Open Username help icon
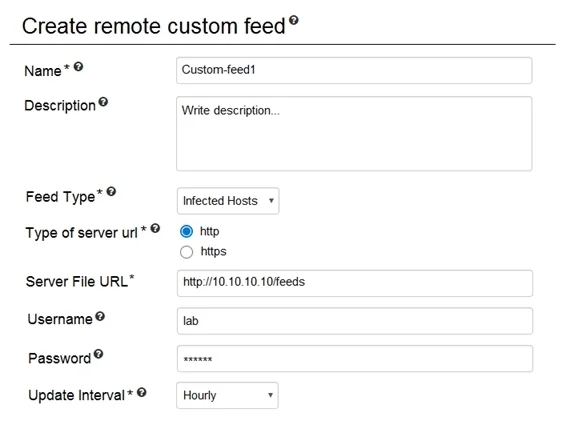This screenshot has width=566, height=425. pyautogui.click(x=100, y=317)
